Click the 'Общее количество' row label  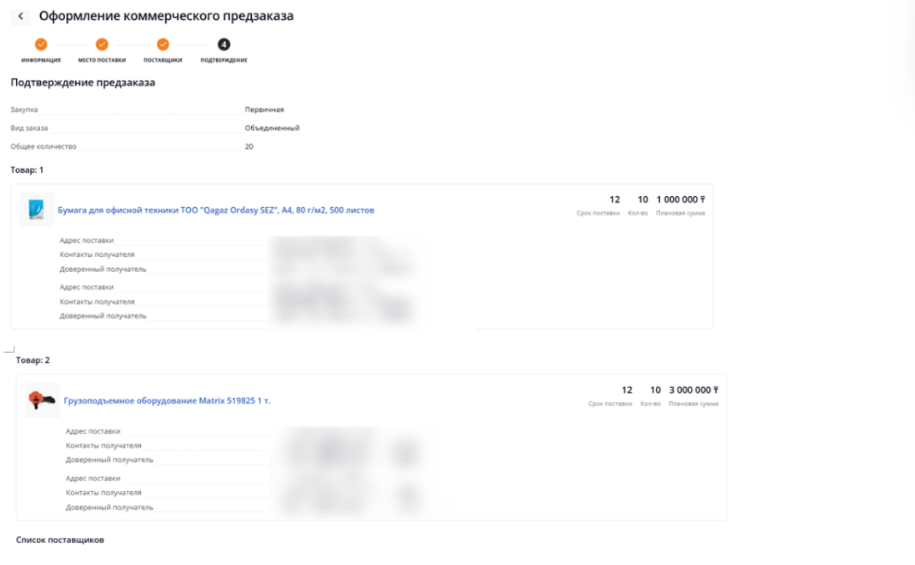coord(43,147)
